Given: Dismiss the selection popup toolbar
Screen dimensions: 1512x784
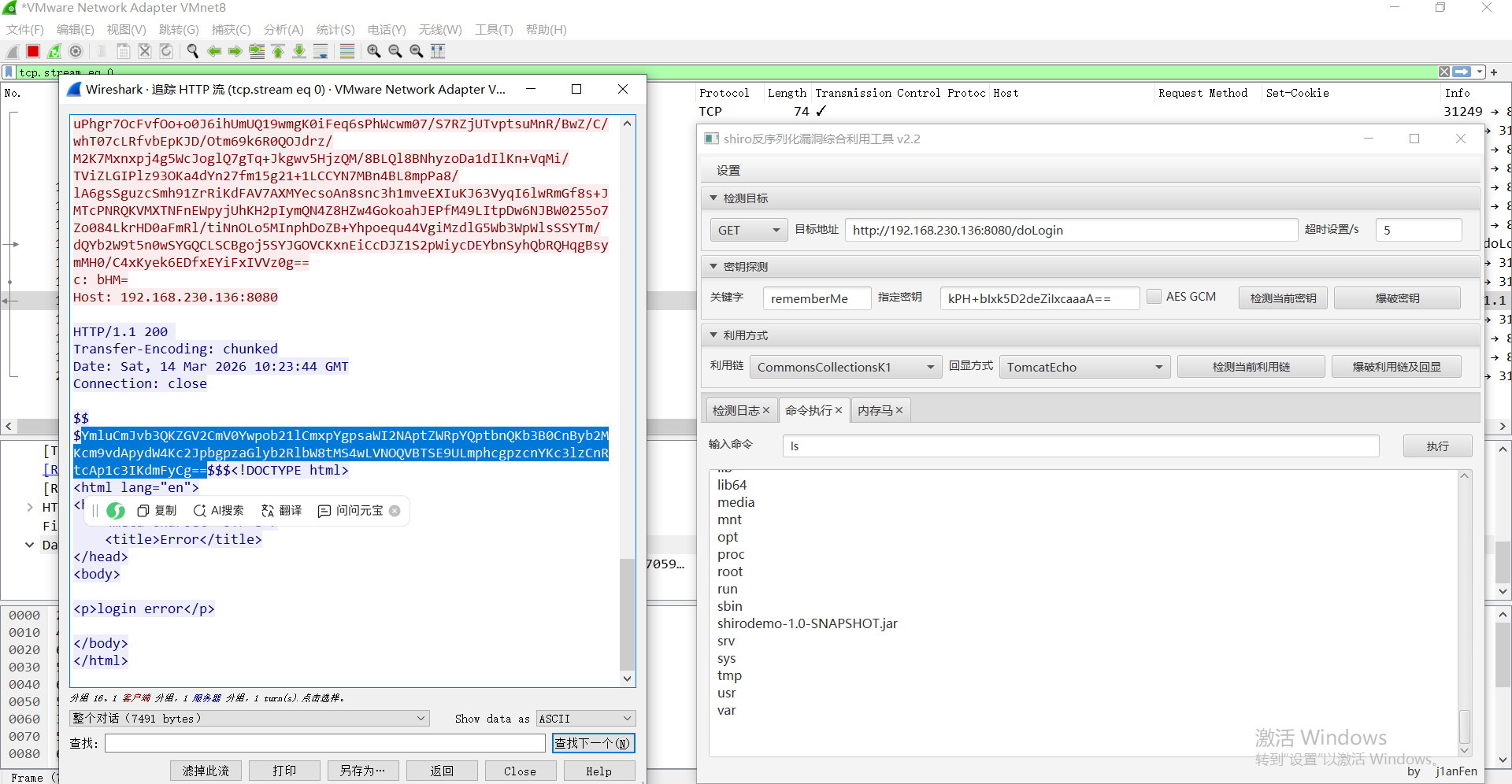Looking at the screenshot, I should coord(395,511).
